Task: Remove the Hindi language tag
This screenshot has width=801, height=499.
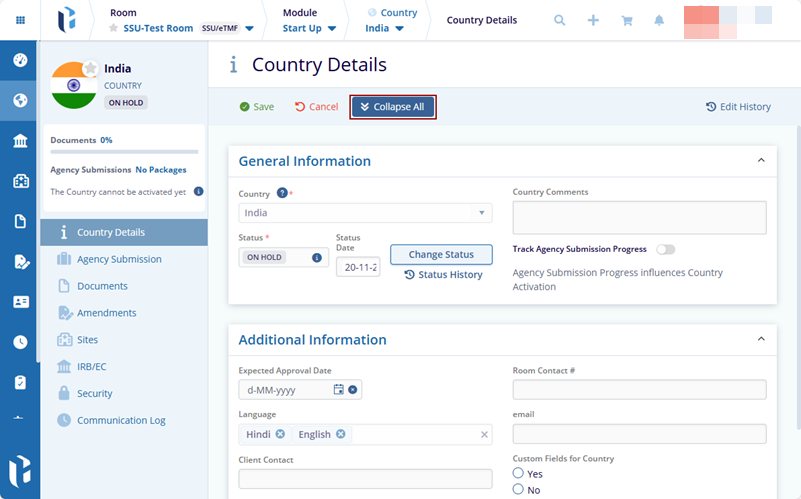Action: coord(280,434)
